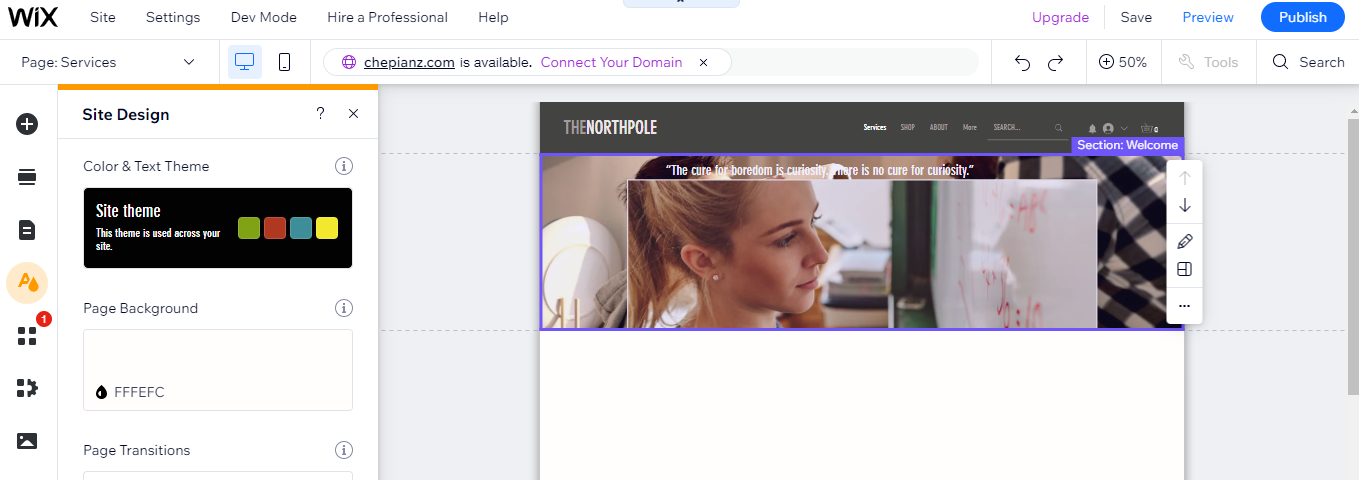Select the Site Design sidebar icon
This screenshot has height=480, width=1359.
click(27, 283)
